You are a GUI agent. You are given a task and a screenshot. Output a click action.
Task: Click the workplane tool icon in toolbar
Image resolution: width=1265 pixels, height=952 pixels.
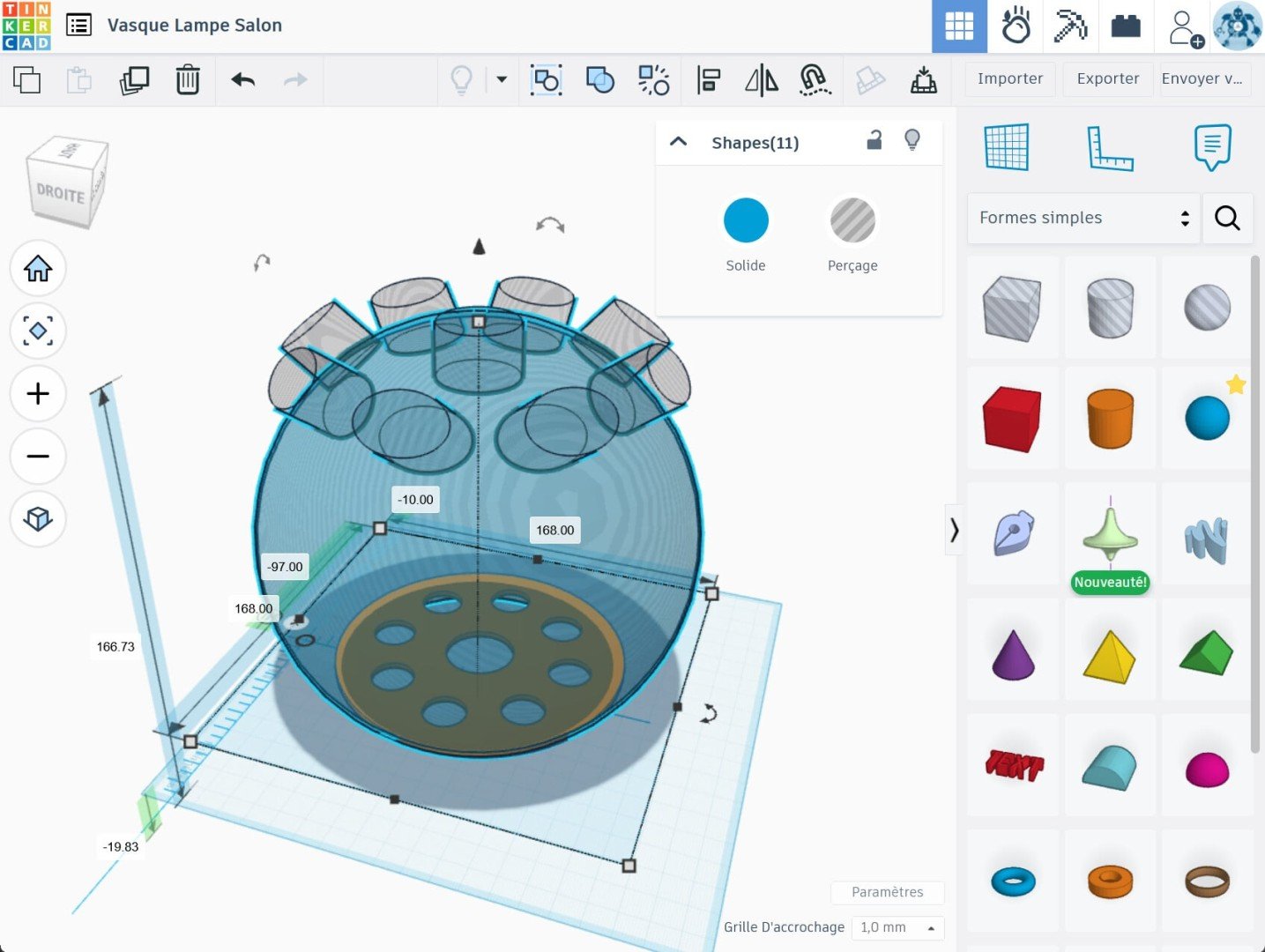(x=870, y=80)
